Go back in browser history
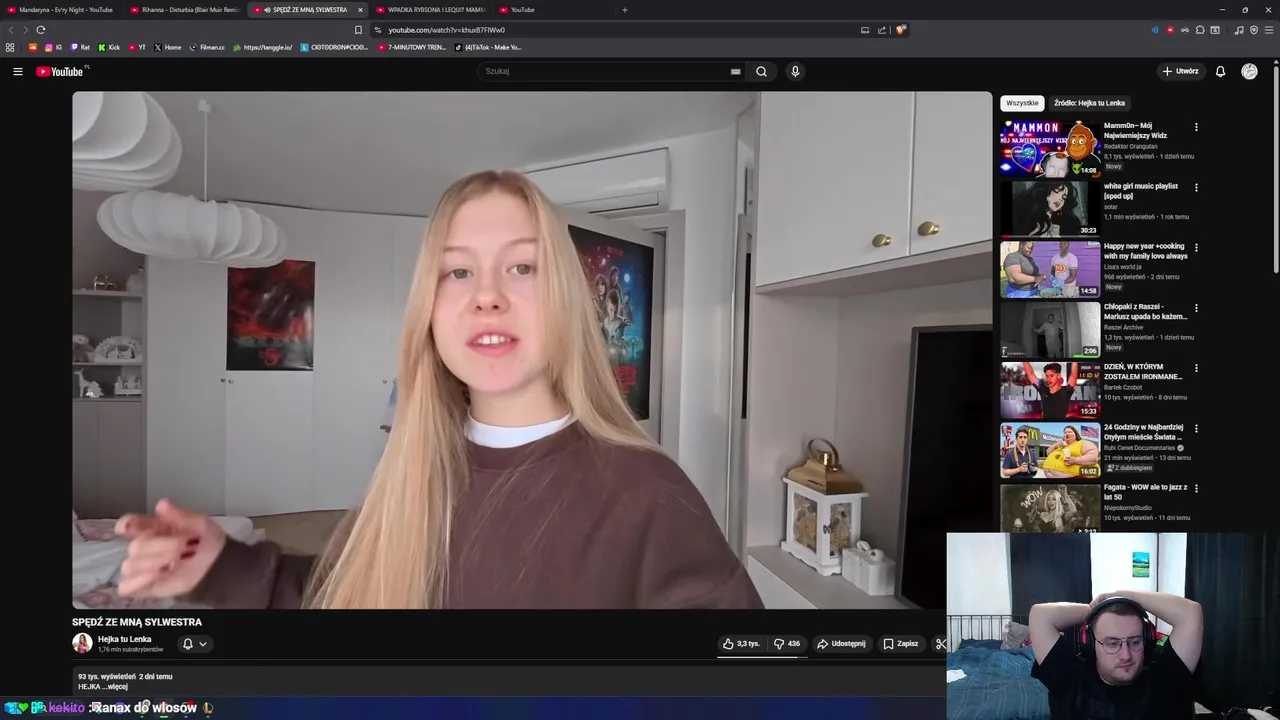1280x720 pixels. click(x=11, y=30)
